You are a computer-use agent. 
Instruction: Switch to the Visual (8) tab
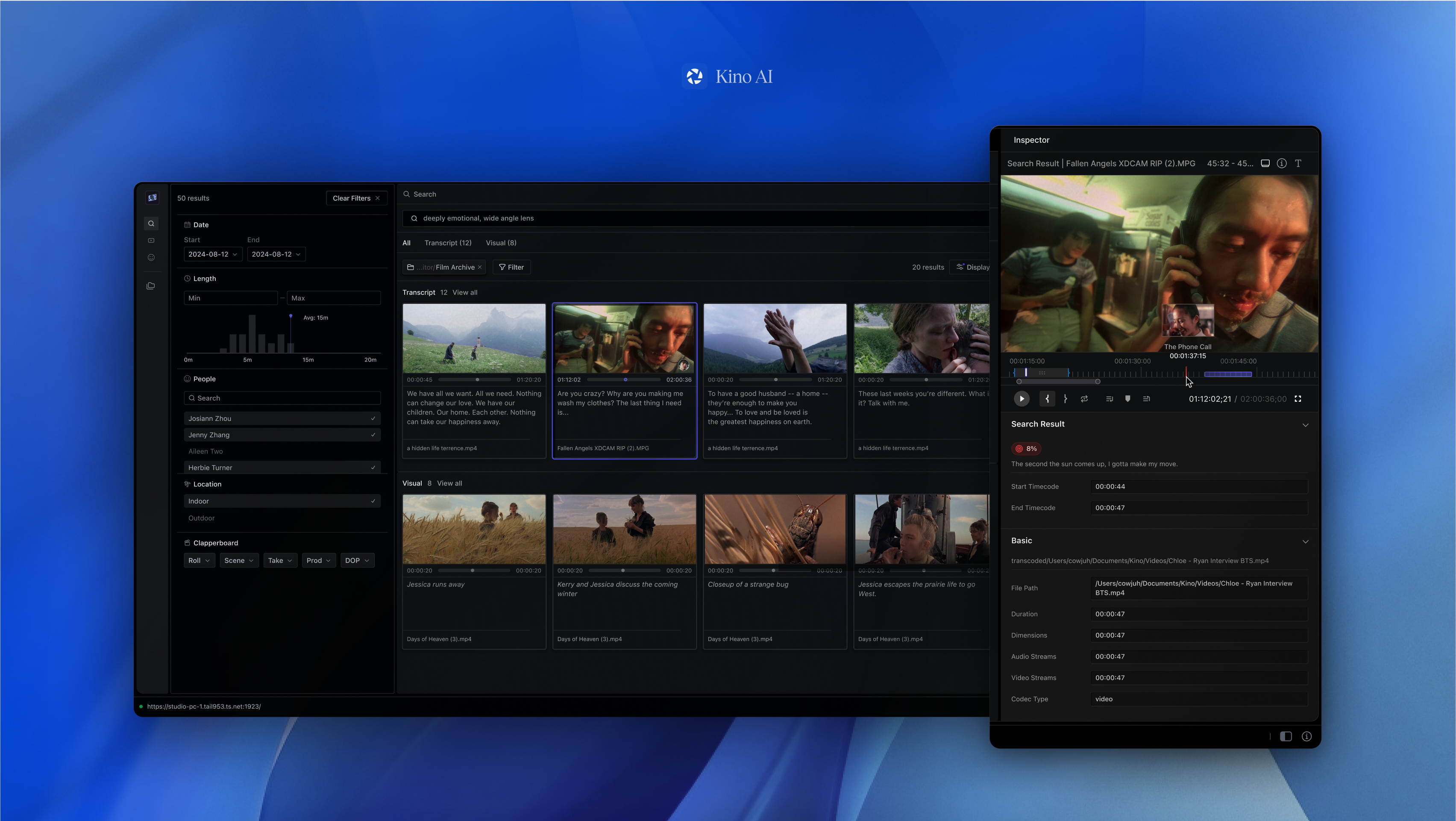pyautogui.click(x=501, y=243)
